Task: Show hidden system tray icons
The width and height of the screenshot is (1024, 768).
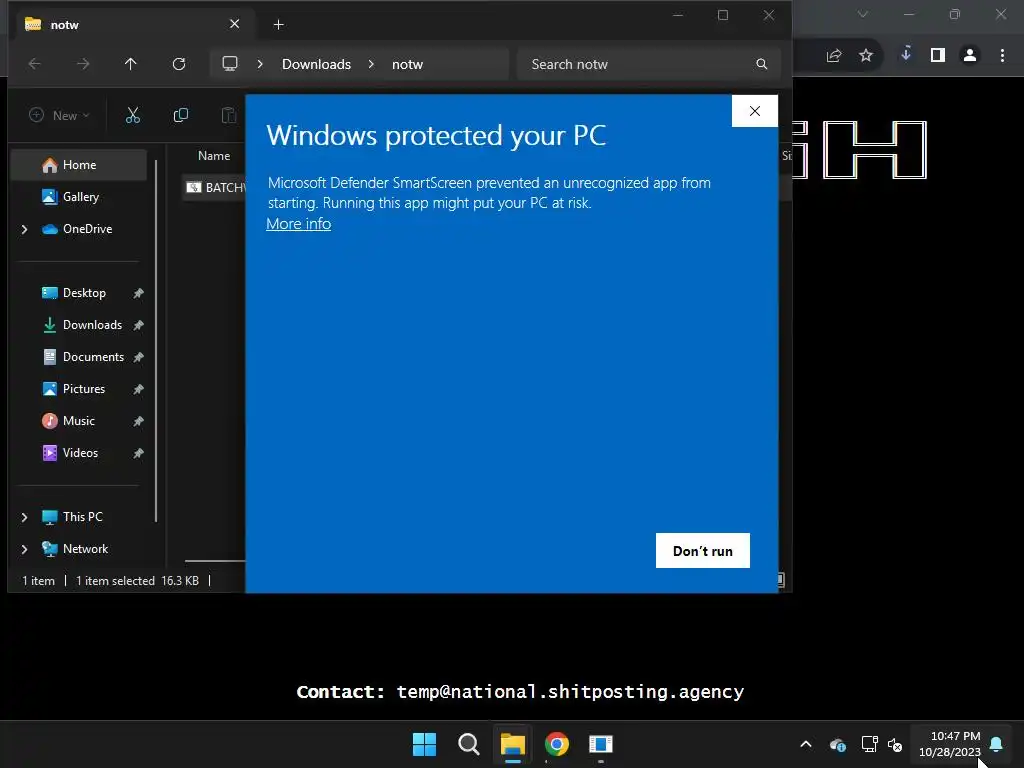Action: (x=806, y=744)
